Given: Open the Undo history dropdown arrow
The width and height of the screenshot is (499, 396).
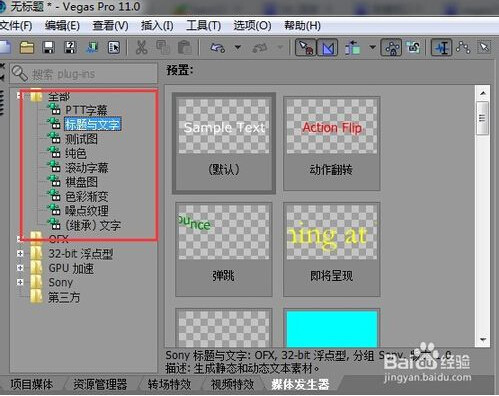Looking at the screenshot, I should click(x=238, y=47).
